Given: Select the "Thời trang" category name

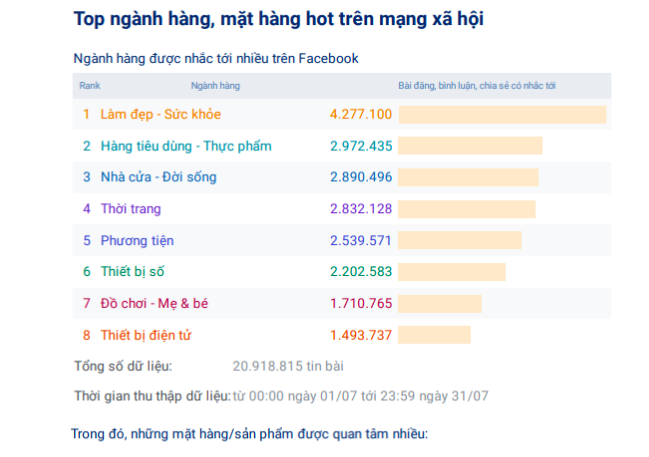Looking at the screenshot, I should click(x=130, y=209).
